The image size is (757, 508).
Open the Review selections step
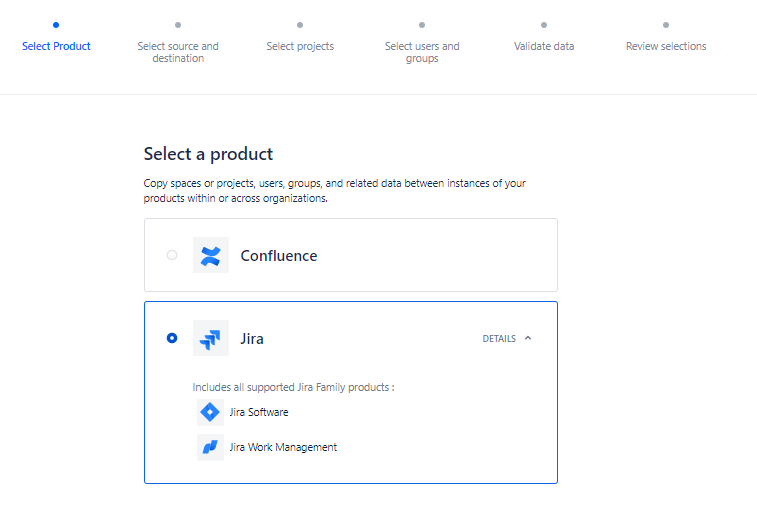coord(666,46)
